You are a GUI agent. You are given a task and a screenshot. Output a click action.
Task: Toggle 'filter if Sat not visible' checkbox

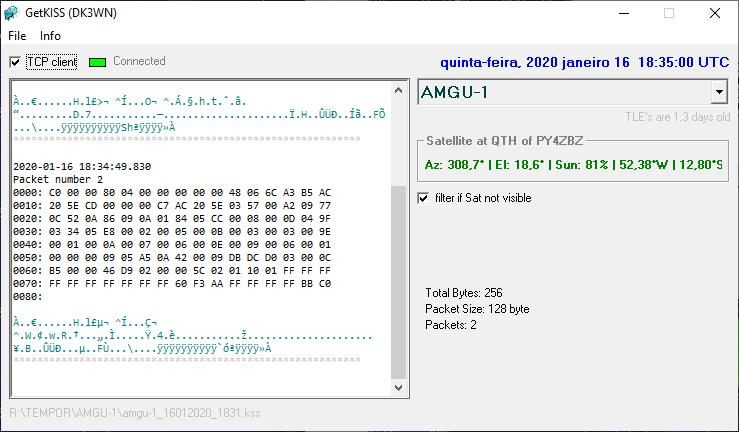point(423,198)
